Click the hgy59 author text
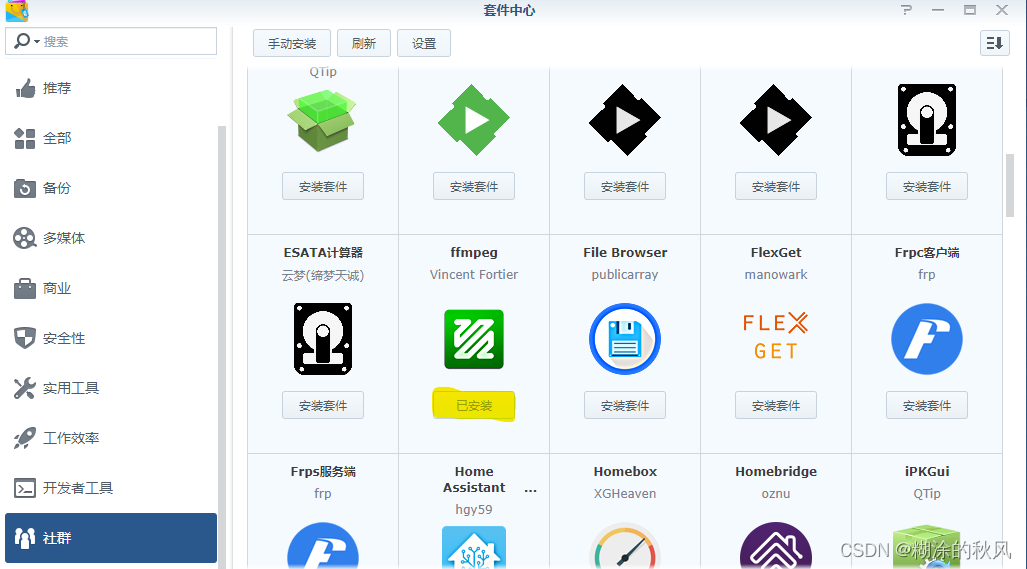Screen dimensions: 1027x569 pos(474,509)
